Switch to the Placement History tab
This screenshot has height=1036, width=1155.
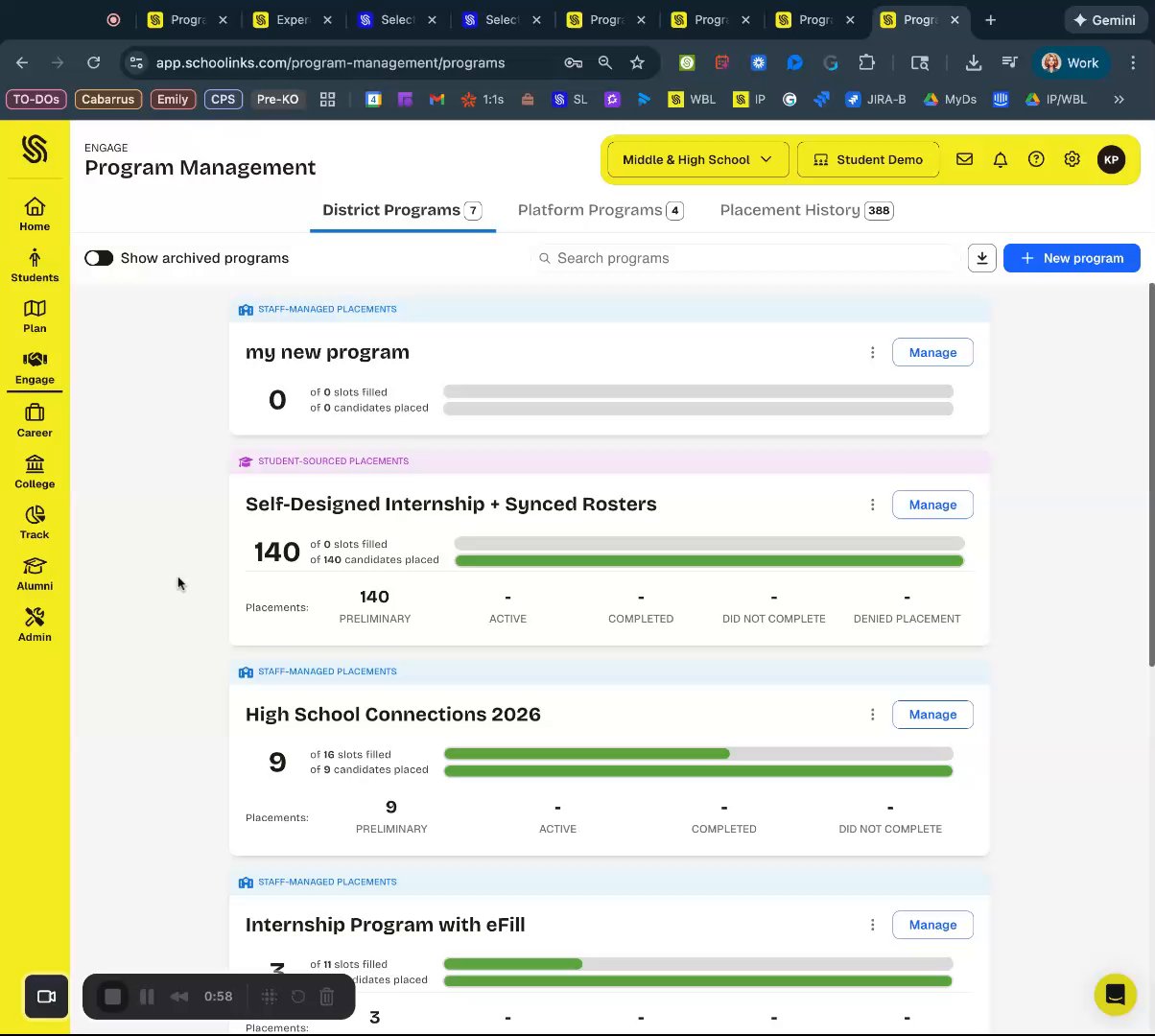[807, 210]
